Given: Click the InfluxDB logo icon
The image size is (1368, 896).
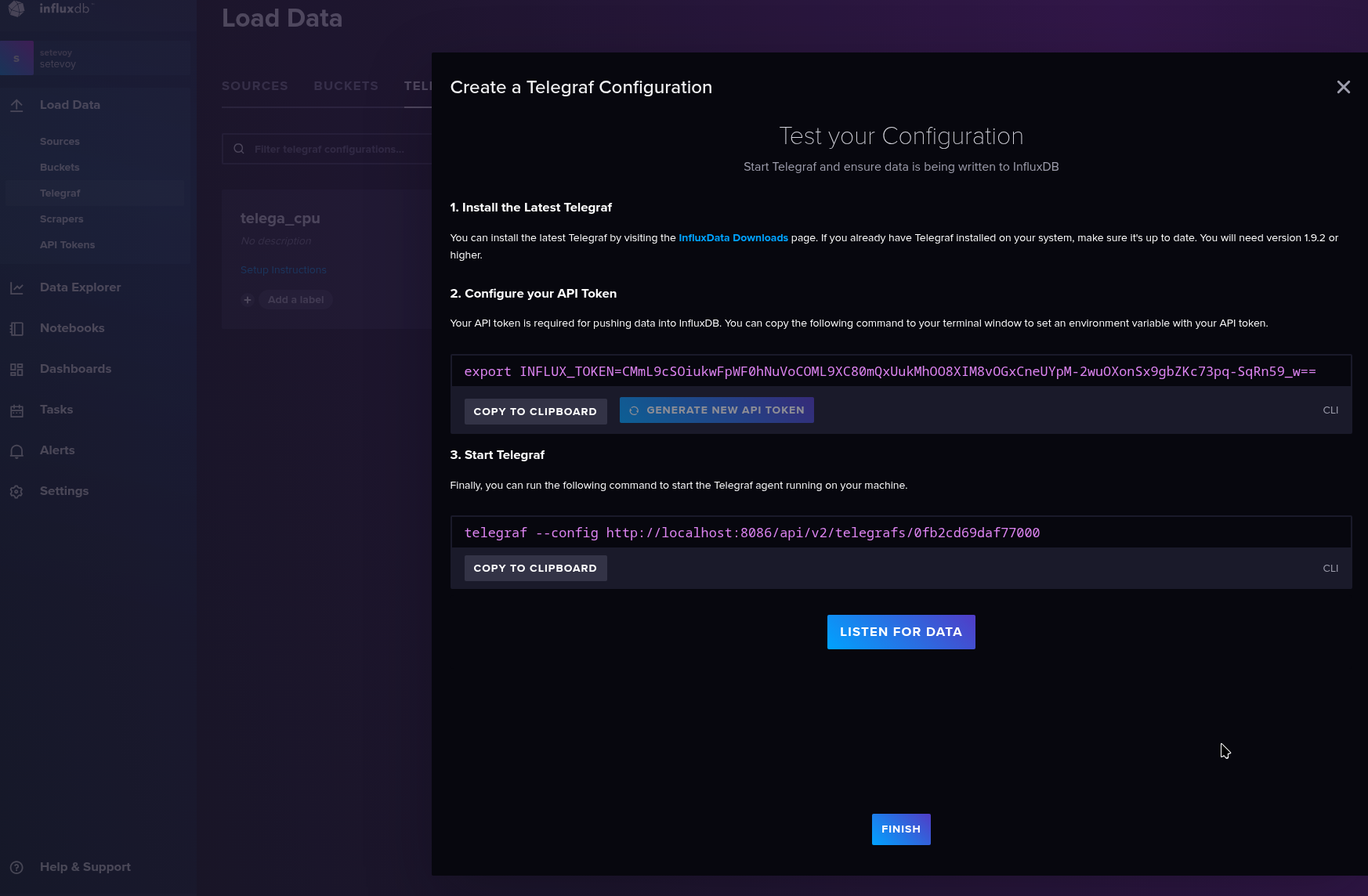Looking at the screenshot, I should click(16, 9).
